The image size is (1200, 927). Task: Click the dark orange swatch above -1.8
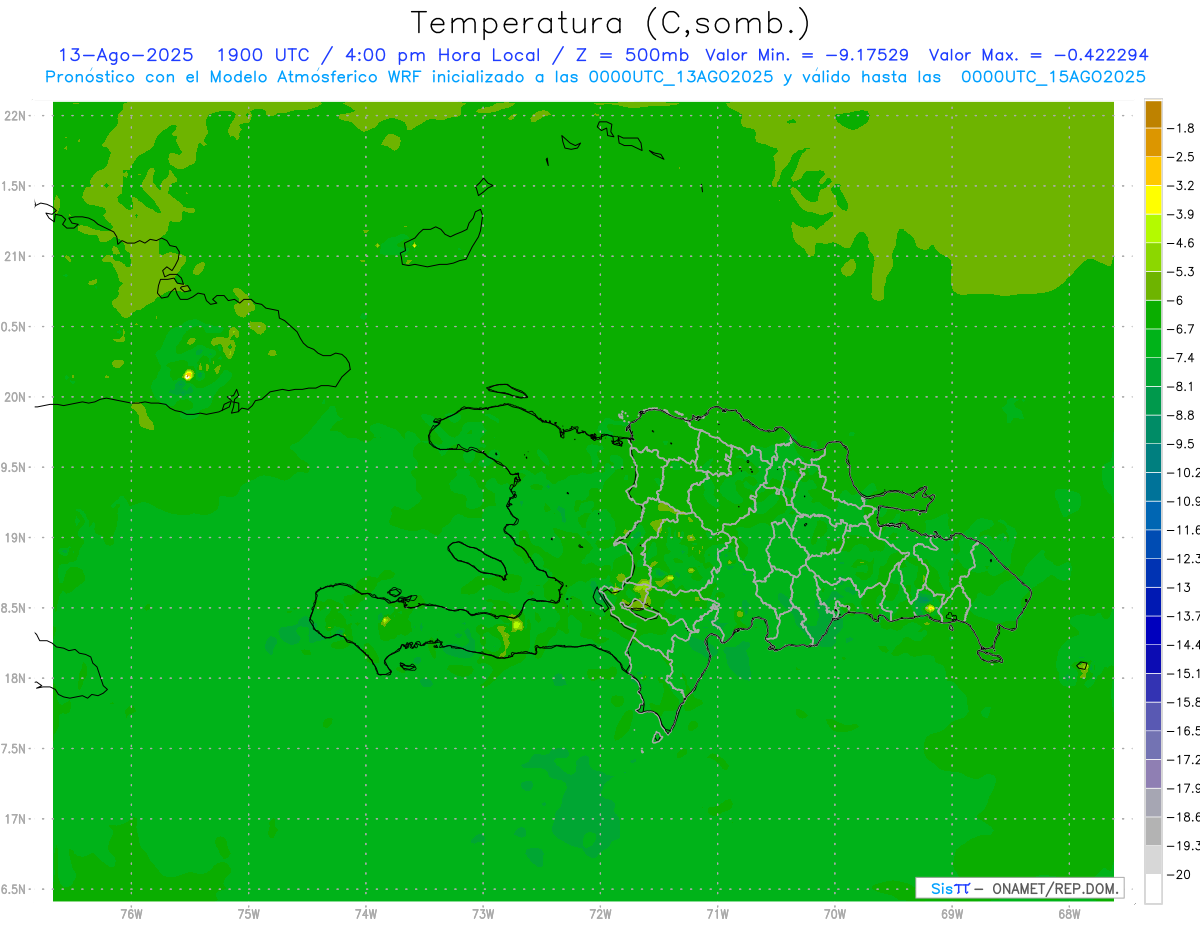pyautogui.click(x=1153, y=114)
